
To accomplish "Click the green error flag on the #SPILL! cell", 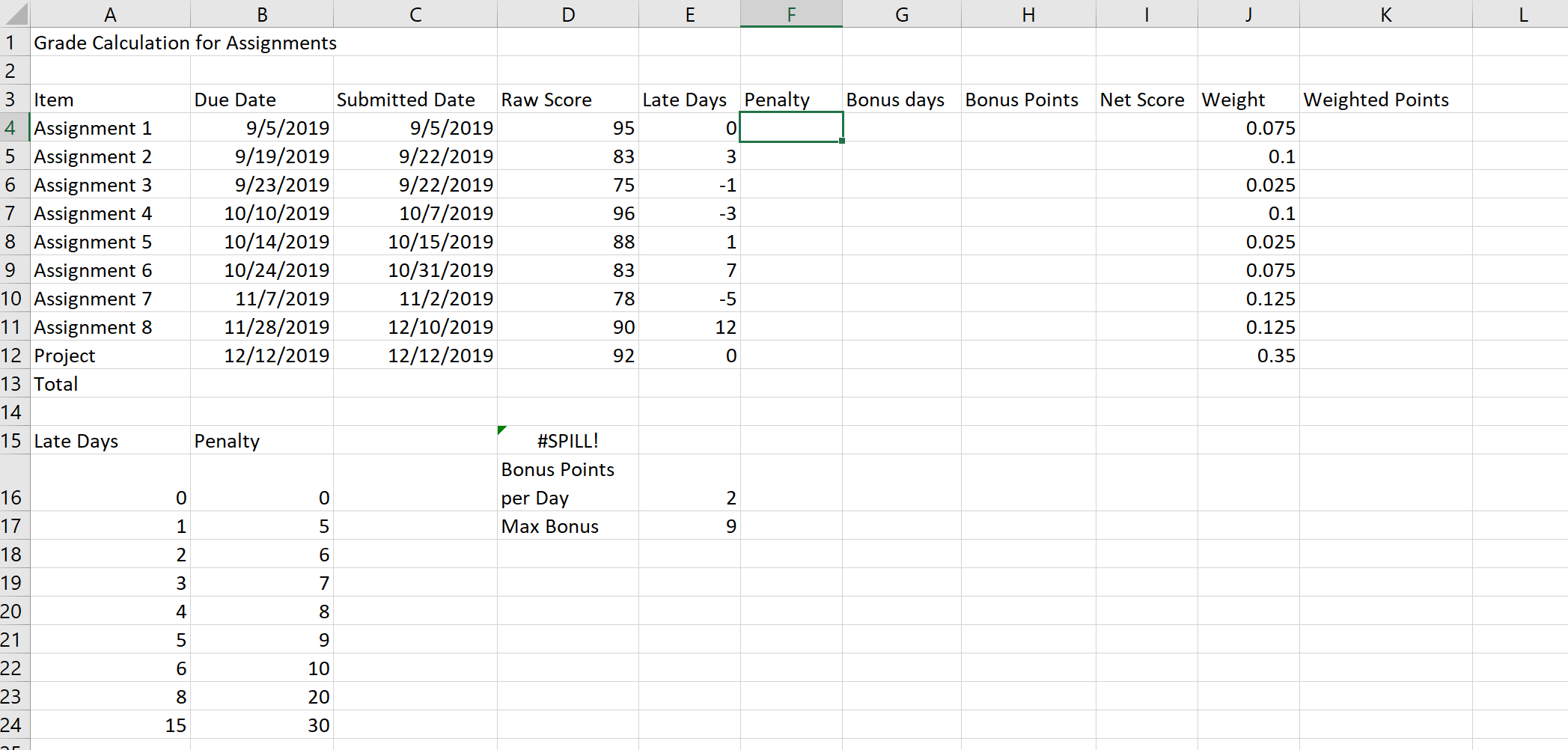I will [x=502, y=429].
